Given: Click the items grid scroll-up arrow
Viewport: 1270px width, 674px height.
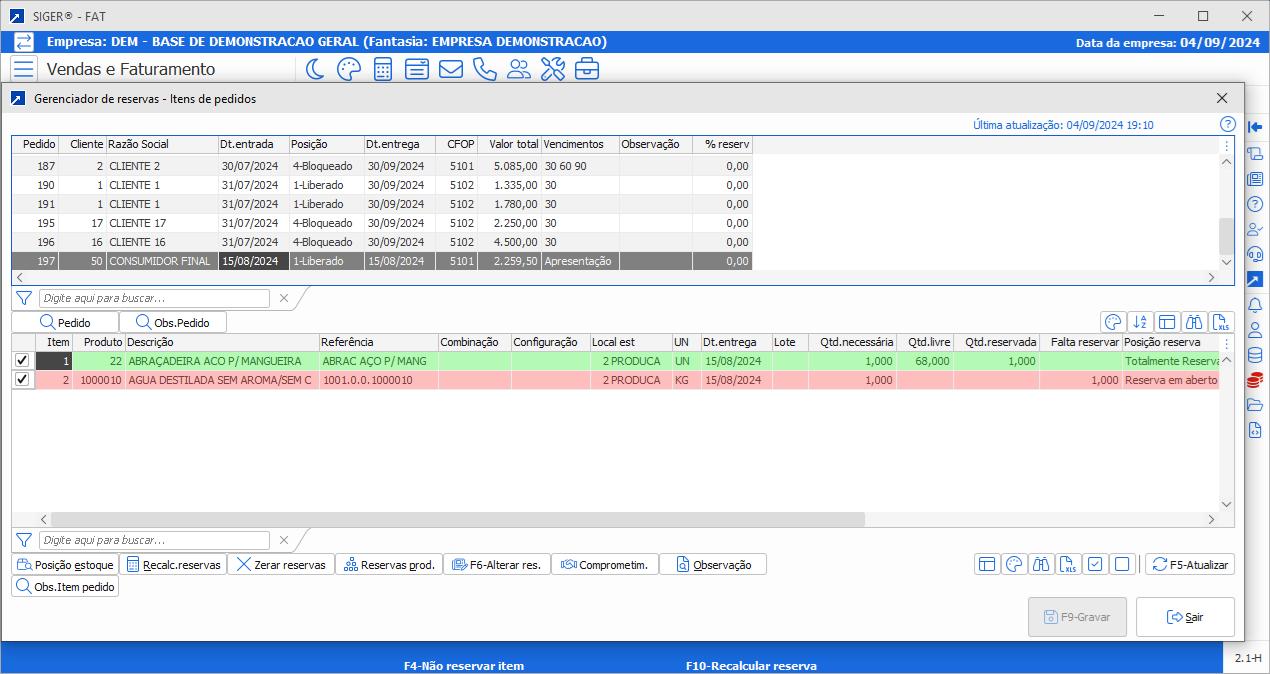Looking at the screenshot, I should point(1227,359).
